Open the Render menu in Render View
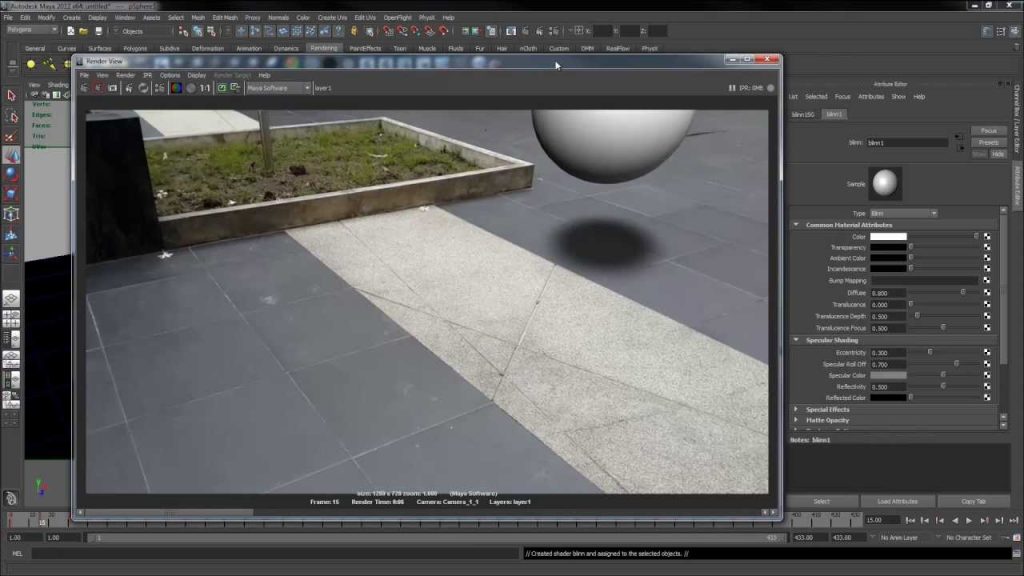 coord(125,75)
